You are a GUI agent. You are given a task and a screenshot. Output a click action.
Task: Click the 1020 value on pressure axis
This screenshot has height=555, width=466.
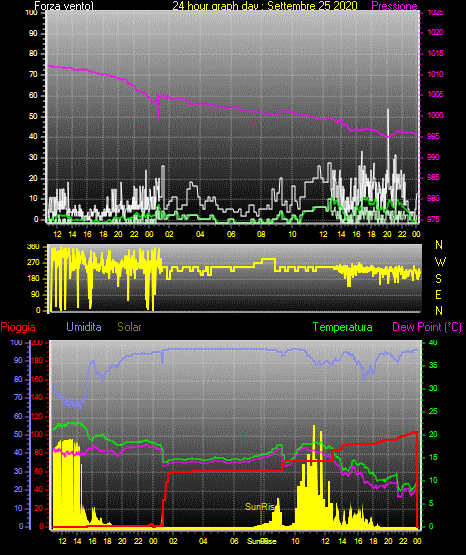[x=435, y=33]
